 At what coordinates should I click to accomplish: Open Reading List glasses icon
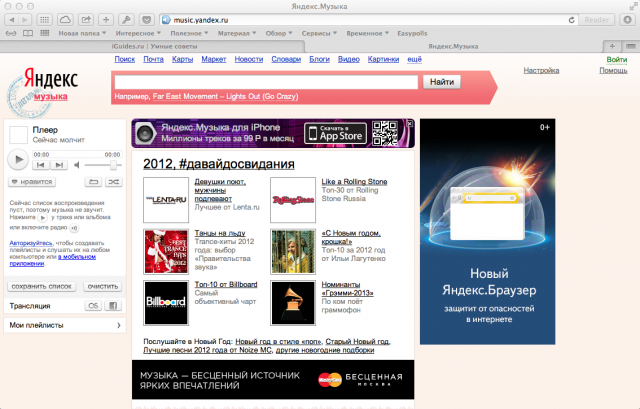11,33
